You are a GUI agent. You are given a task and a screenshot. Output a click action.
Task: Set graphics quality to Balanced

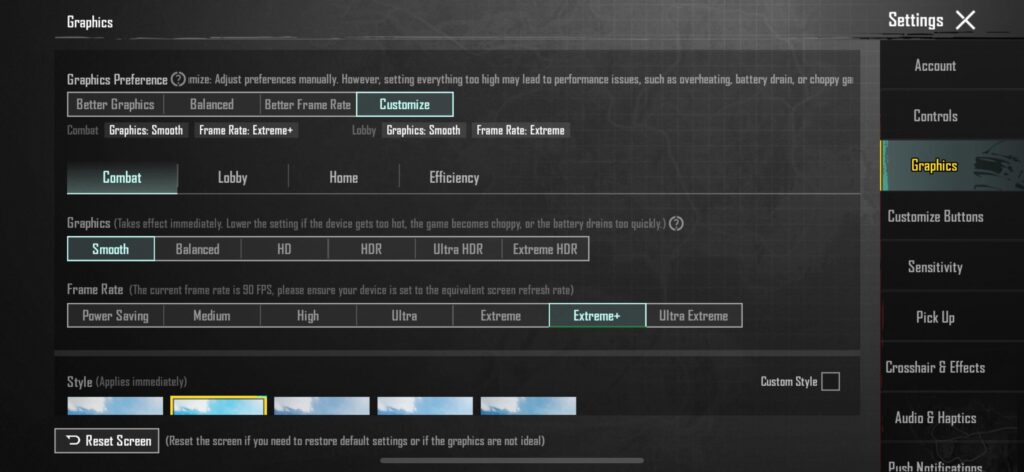click(x=197, y=249)
